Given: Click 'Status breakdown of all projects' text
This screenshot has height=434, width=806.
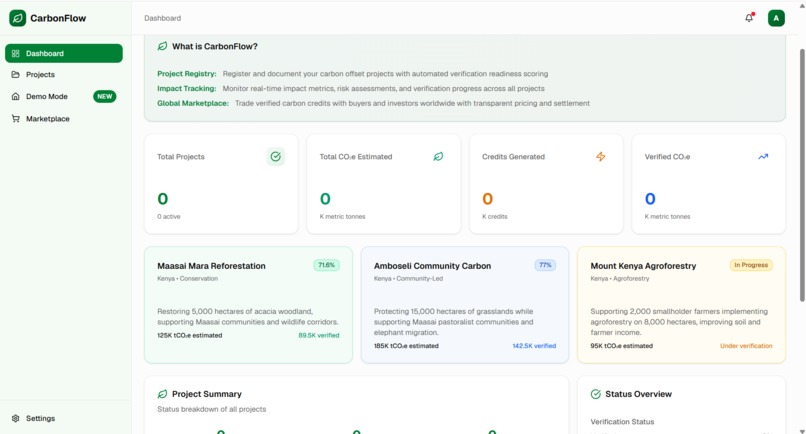Looking at the screenshot, I should 212,409.
